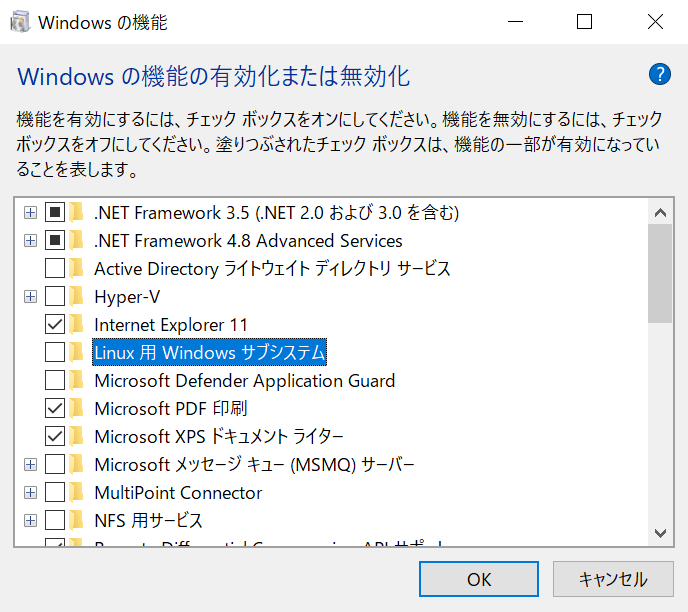Enable Active Directory ライトウェイト ディレクトリ サービス checkbox
Viewport: 688px width, 612px height.
click(55, 268)
